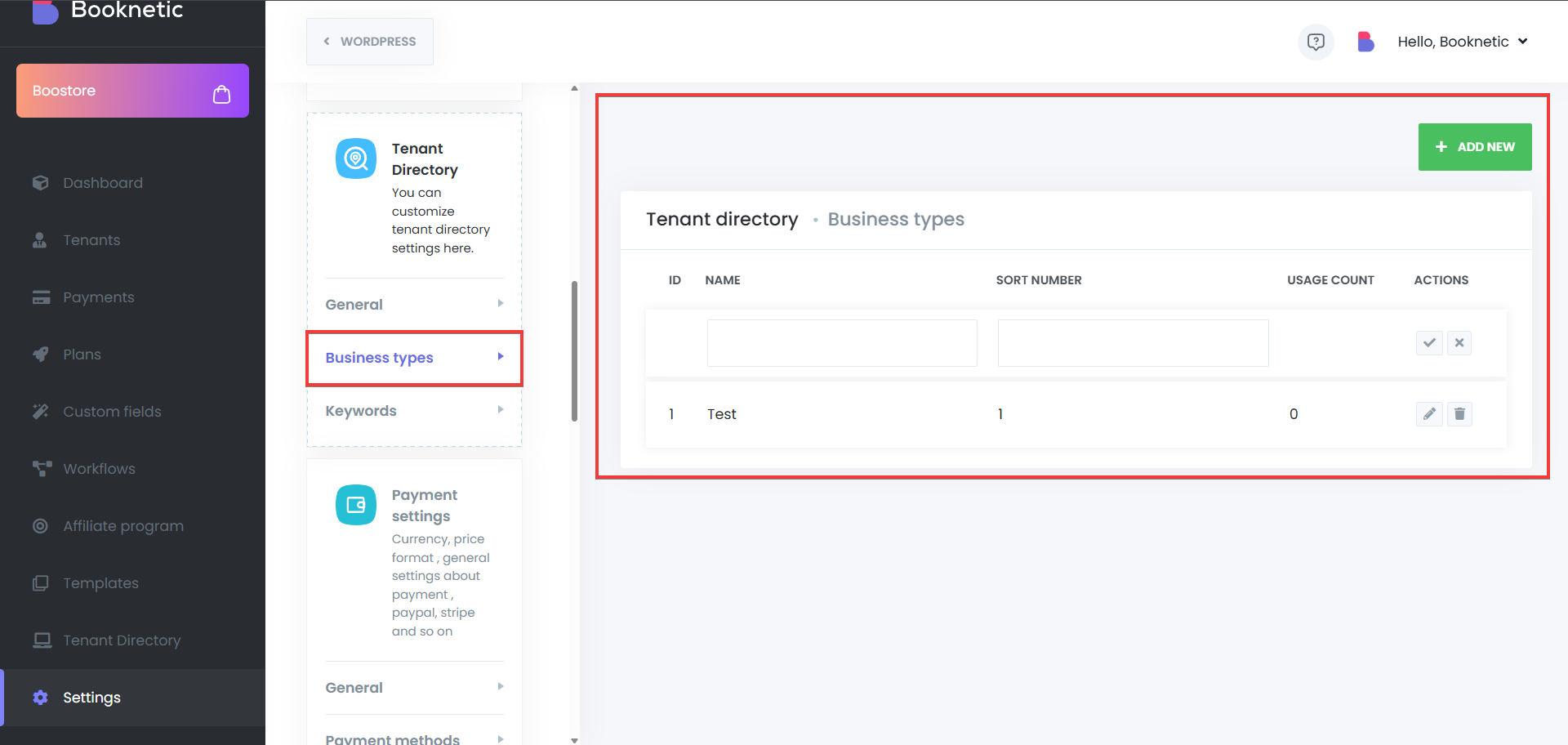Click the ADD NEW button
Image resolution: width=1568 pixels, height=745 pixels.
click(1475, 147)
